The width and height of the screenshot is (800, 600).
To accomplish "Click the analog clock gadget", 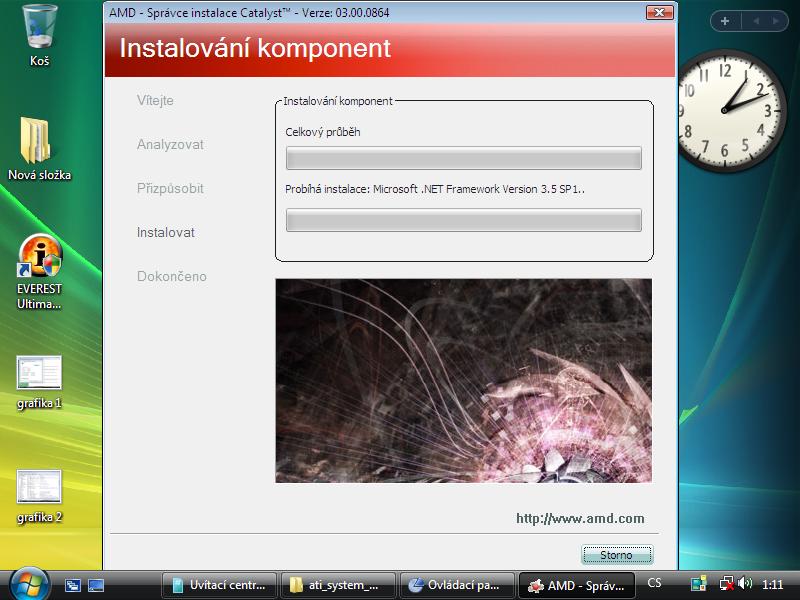I will click(x=730, y=110).
